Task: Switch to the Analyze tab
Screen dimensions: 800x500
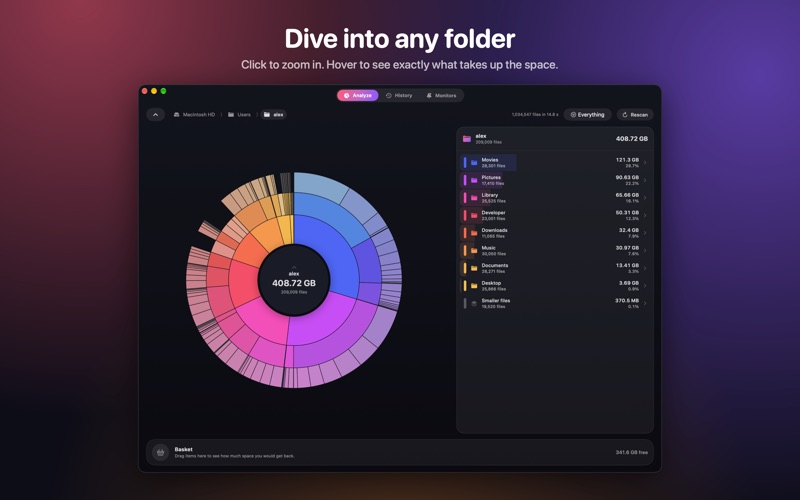Action: (358, 95)
